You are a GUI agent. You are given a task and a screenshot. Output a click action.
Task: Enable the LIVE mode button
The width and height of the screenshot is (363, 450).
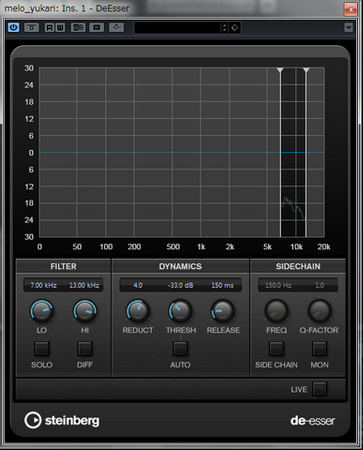point(319,389)
